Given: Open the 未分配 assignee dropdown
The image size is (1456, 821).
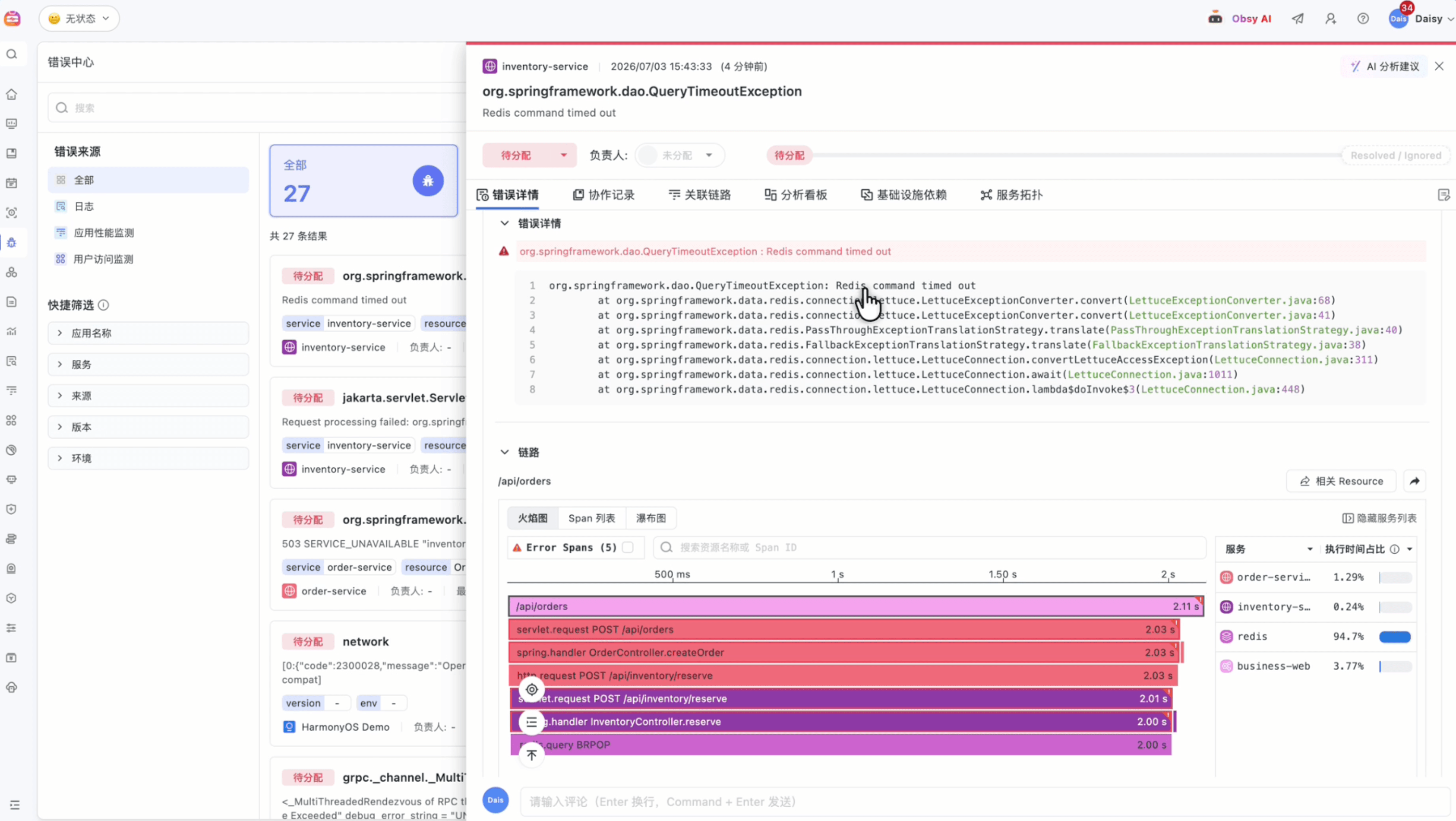Looking at the screenshot, I should [680, 155].
